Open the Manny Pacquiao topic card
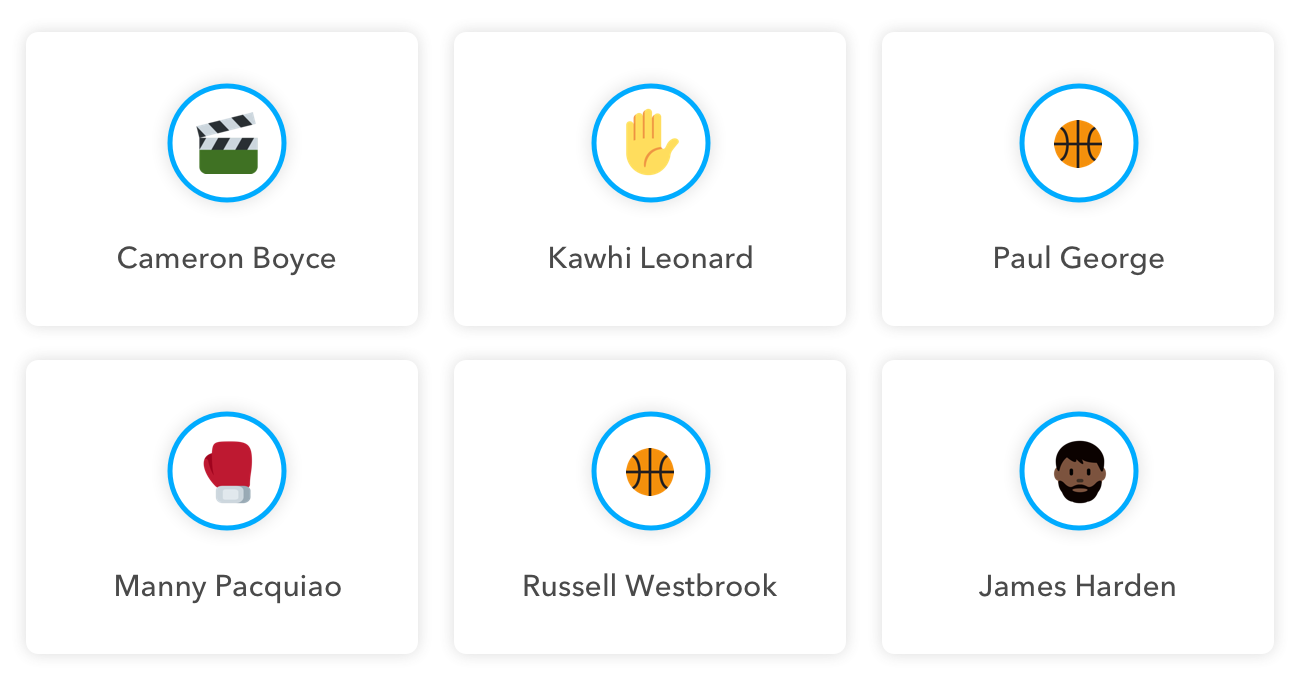Screen dimensions: 1300x686 point(222,507)
